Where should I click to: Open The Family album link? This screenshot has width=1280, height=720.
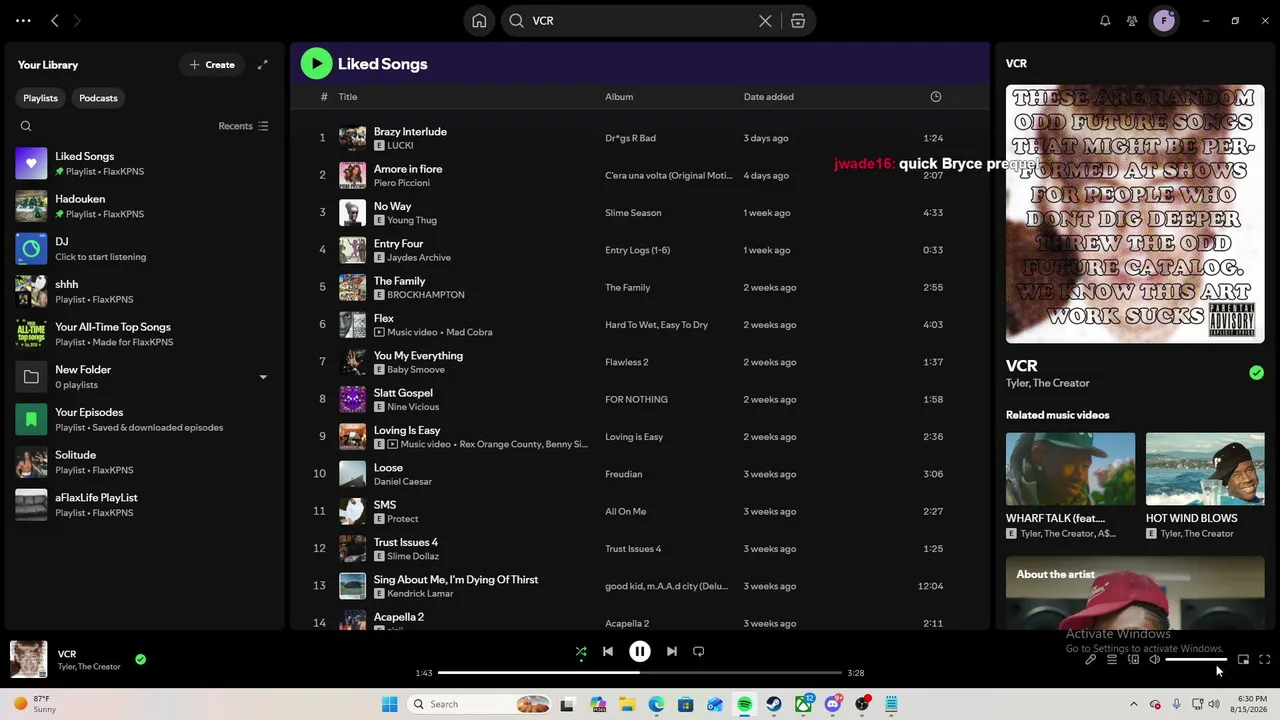coord(628,288)
